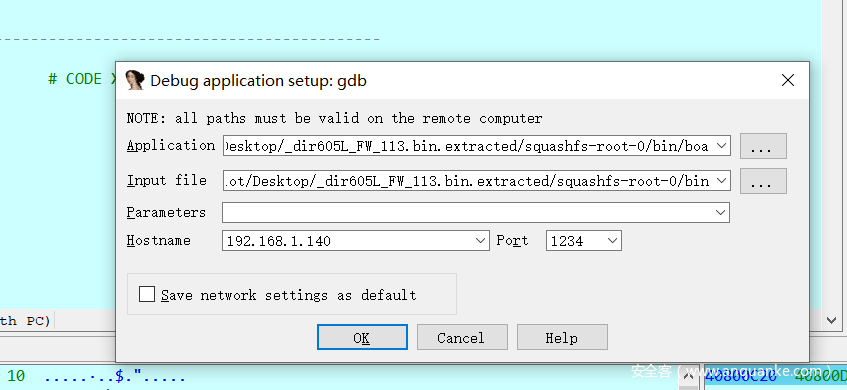Click the OK button
Screen dimensions: 847x390
pyautogui.click(x=362, y=338)
